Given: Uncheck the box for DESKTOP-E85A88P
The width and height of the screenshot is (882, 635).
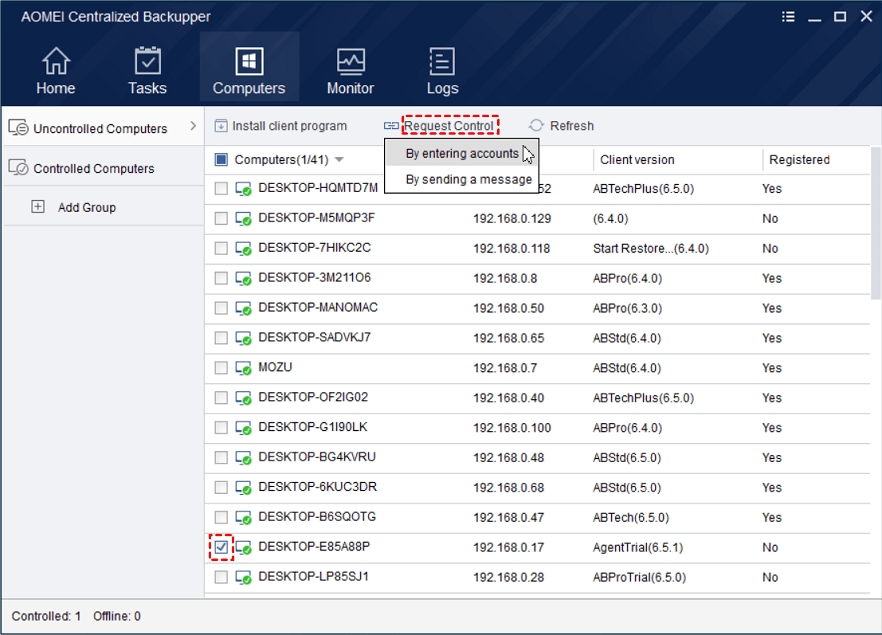Looking at the screenshot, I should point(221,547).
